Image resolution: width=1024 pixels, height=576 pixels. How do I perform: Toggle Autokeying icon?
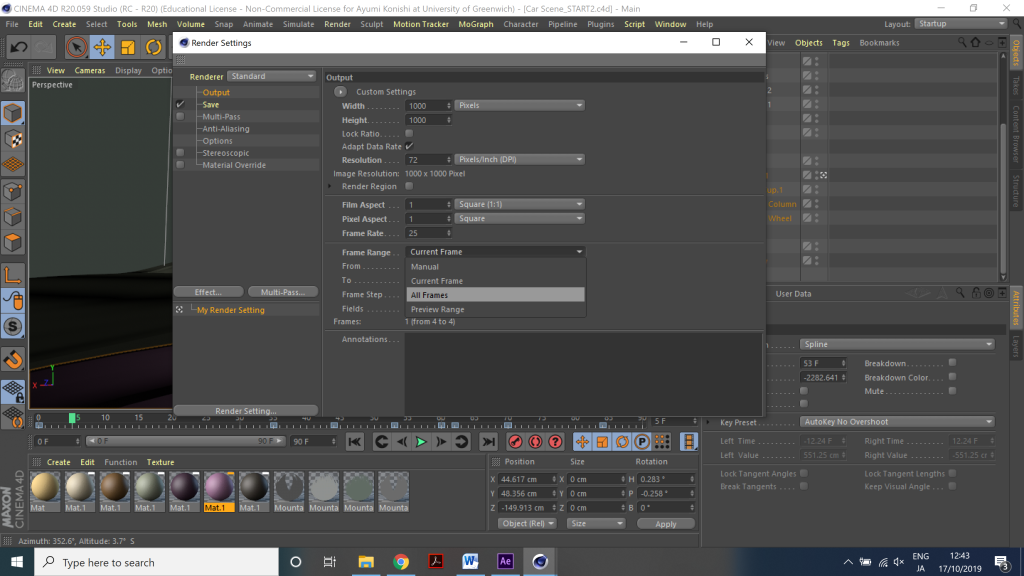tap(536, 442)
